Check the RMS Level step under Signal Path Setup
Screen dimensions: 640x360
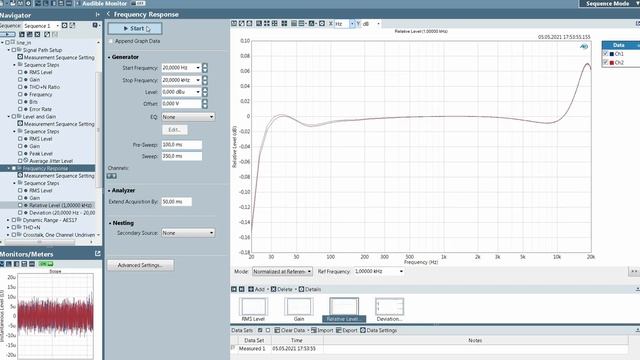(20, 72)
